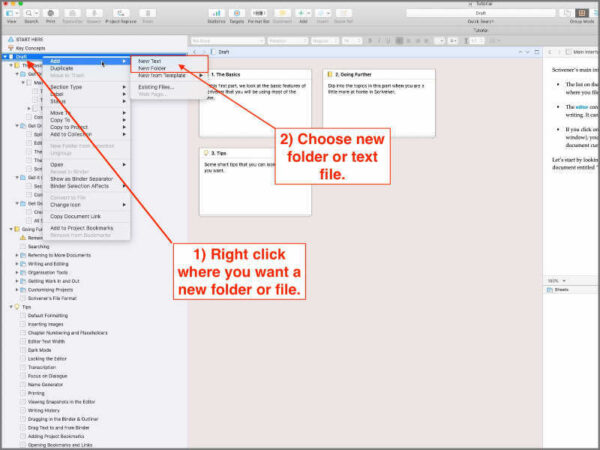Collapse the Draft folder triangle

point(5,57)
